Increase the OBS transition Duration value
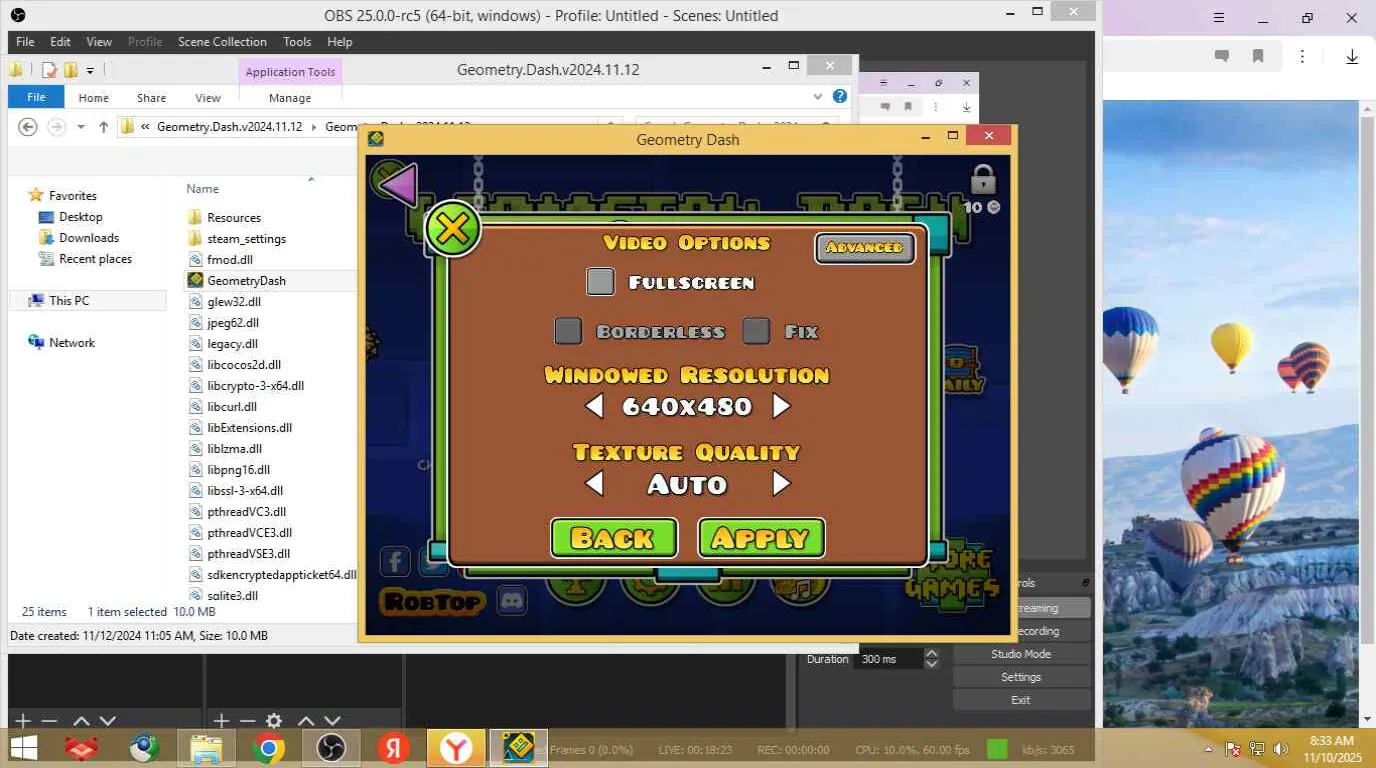 tap(932, 654)
